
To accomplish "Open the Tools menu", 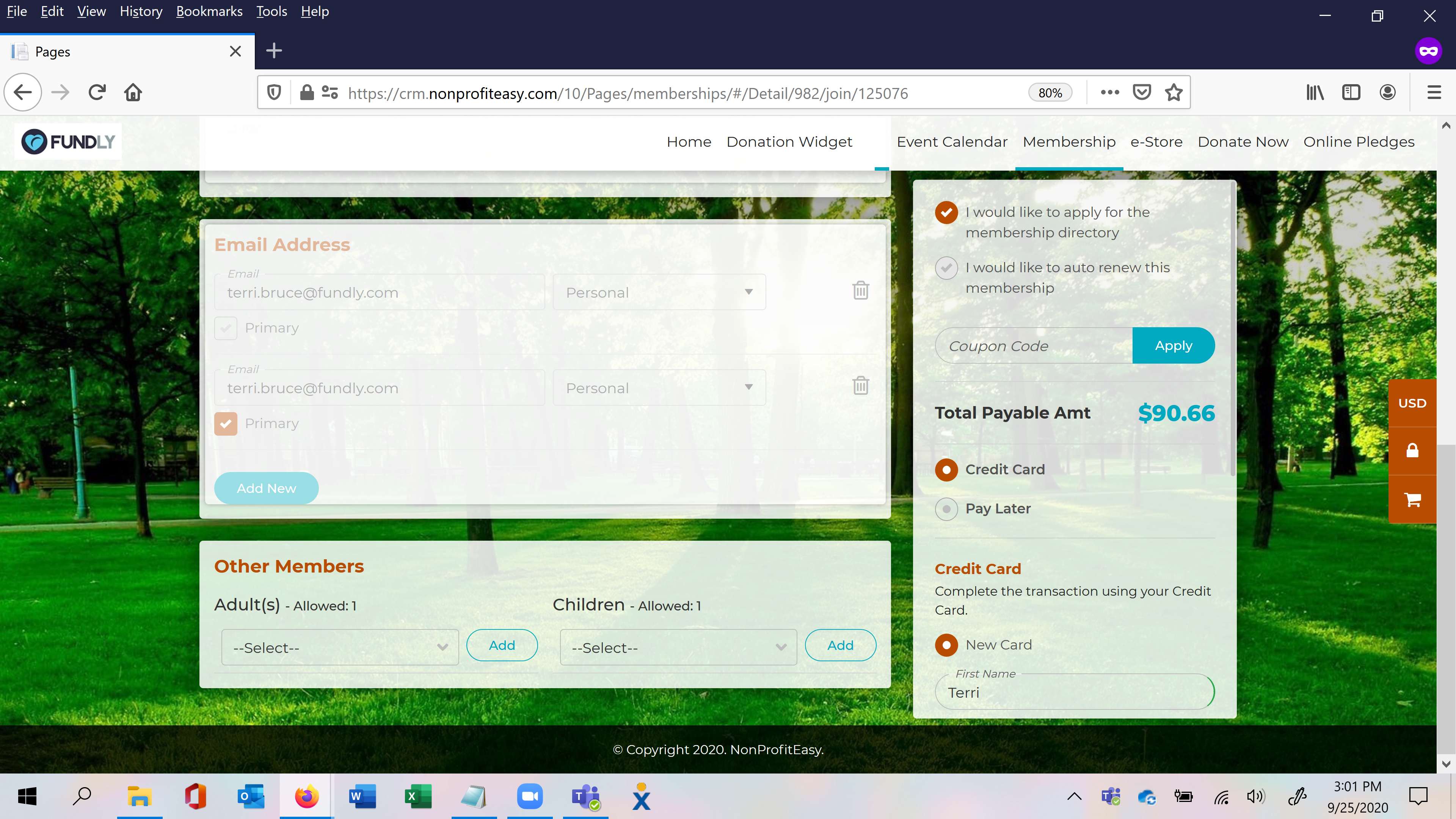I will tap(271, 11).
